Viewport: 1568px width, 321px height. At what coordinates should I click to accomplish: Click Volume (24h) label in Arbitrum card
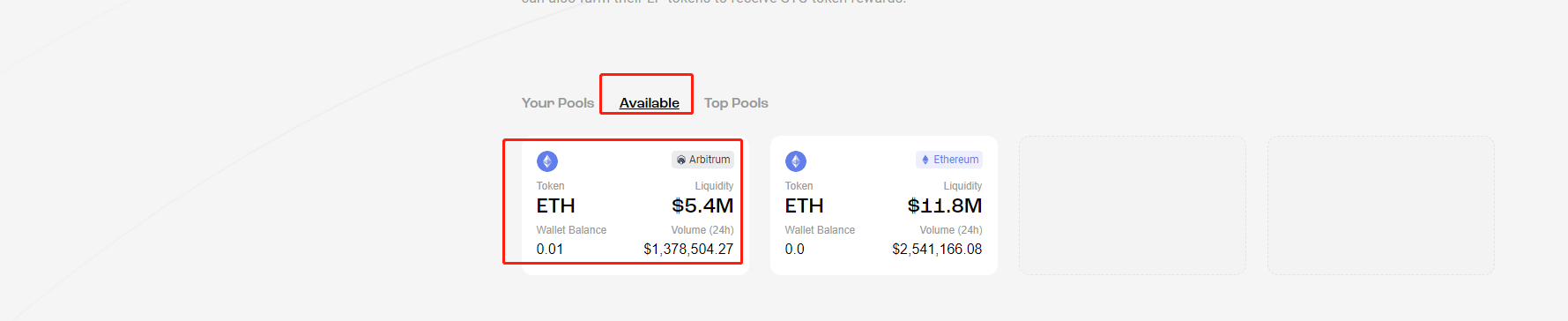(702, 230)
